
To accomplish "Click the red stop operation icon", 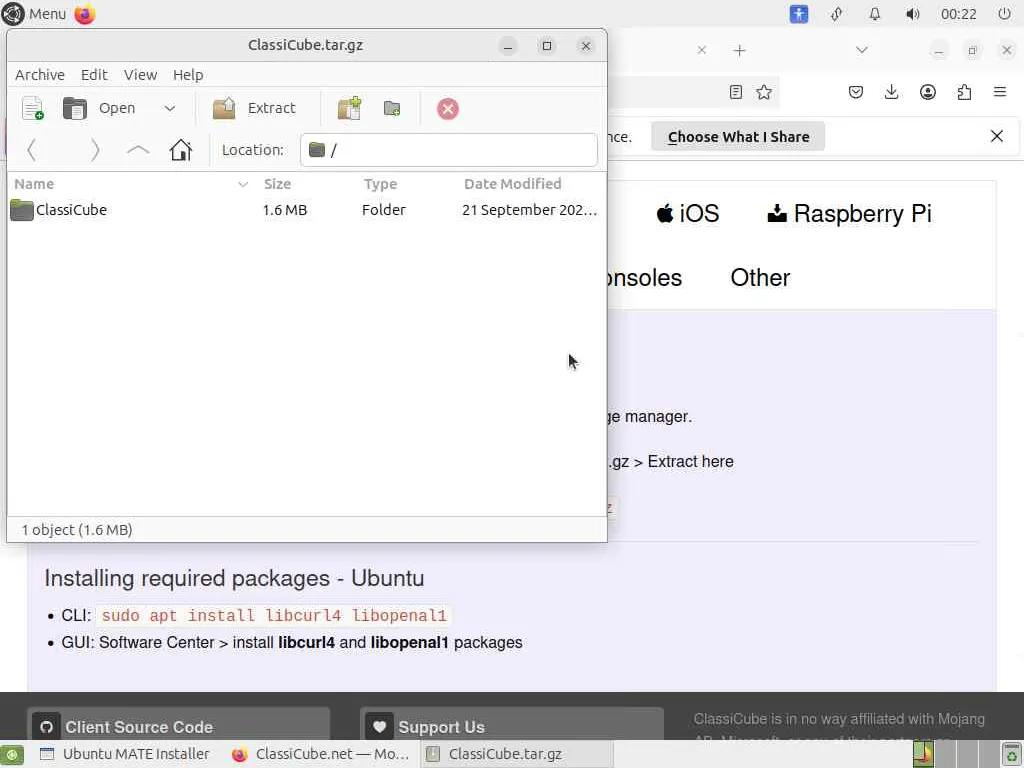I will pos(447,109).
